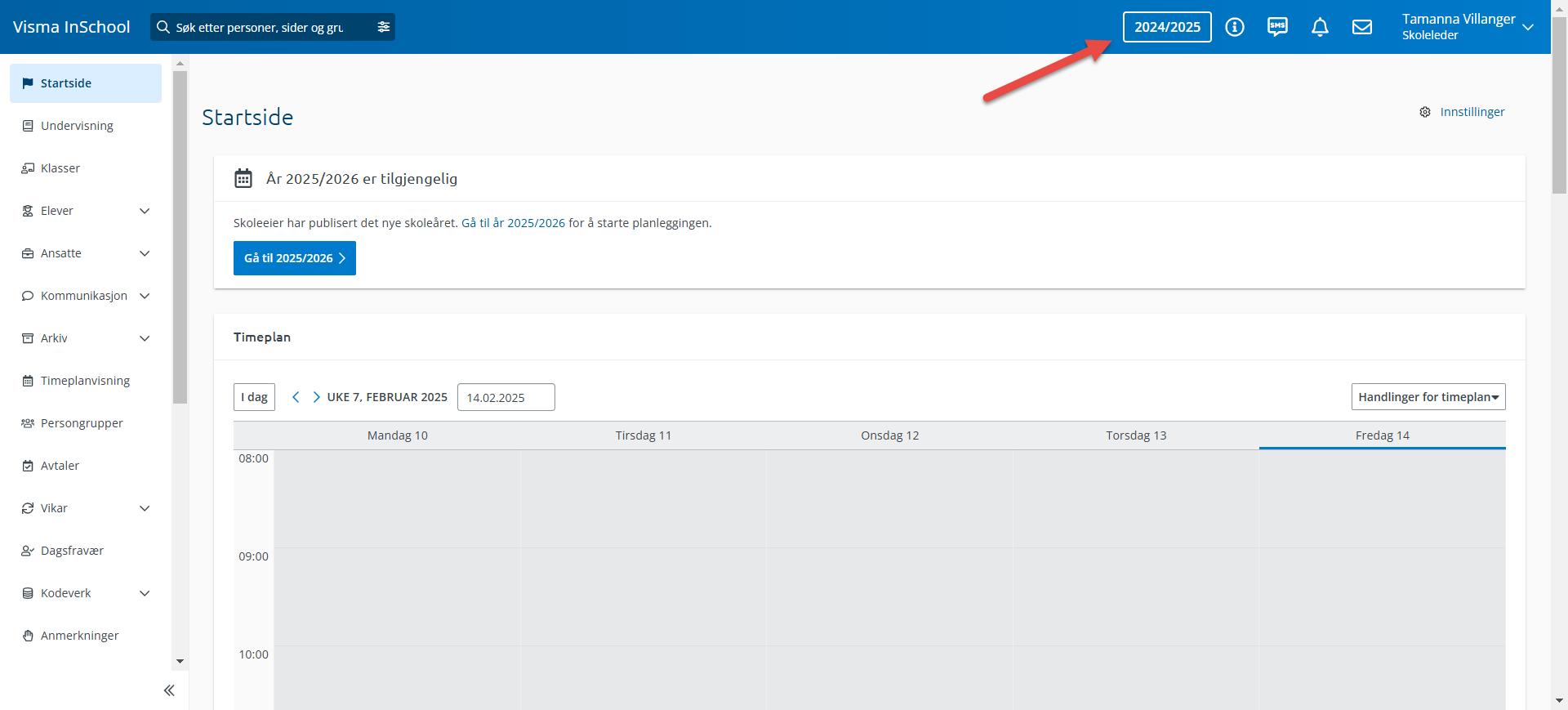The image size is (1568, 710).
Task: Open search filter options icon
Action: pos(384,27)
